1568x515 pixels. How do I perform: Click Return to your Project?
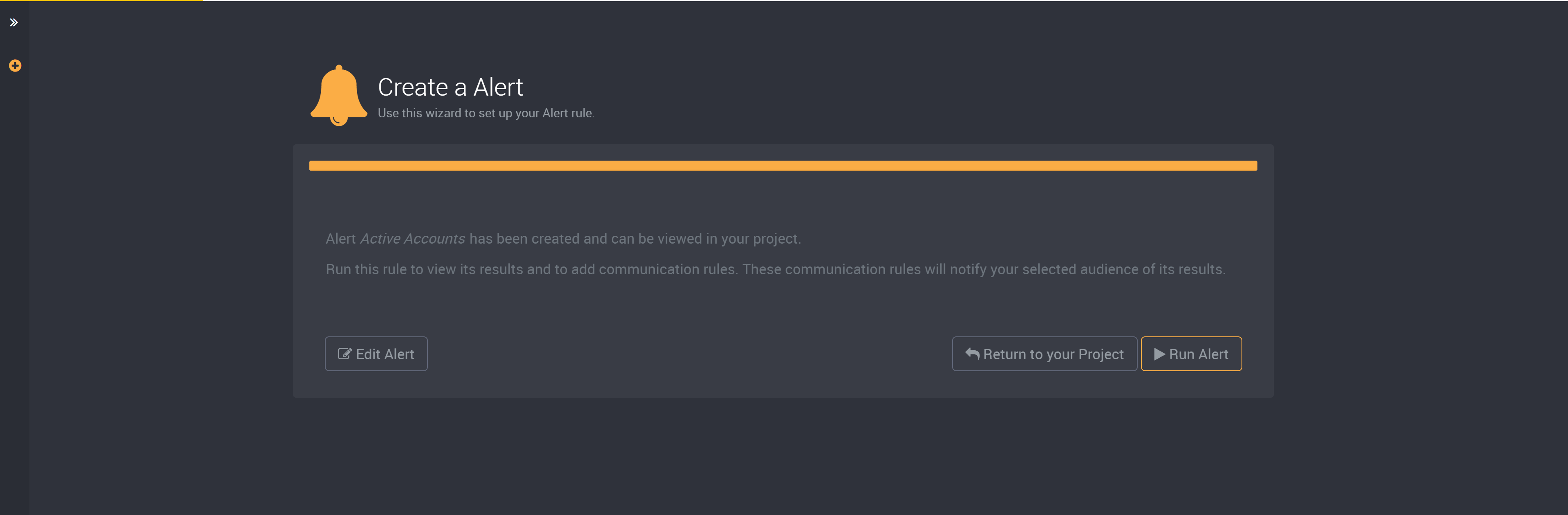[1044, 354]
